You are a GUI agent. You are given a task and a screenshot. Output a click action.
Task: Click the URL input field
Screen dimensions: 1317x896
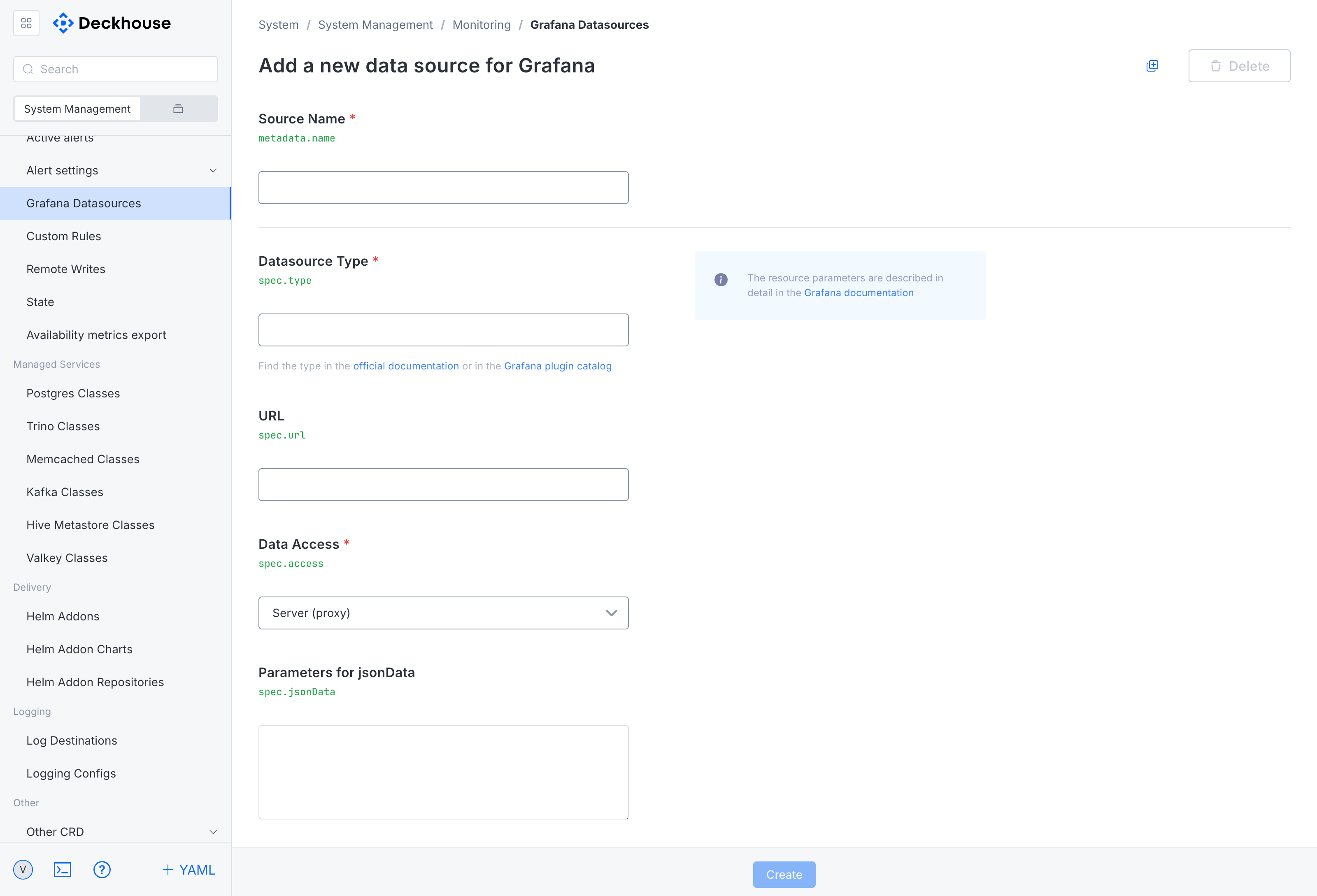[x=443, y=484]
